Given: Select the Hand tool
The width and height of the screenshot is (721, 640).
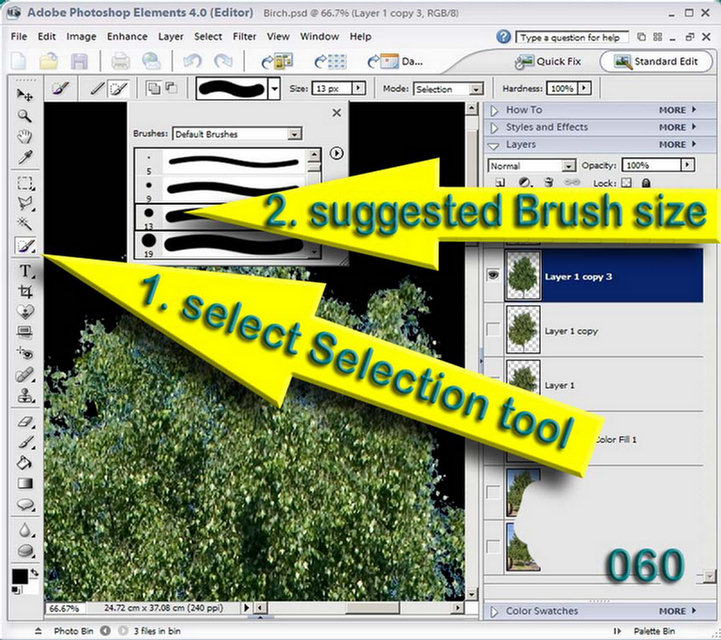Looking at the screenshot, I should coord(25,137).
